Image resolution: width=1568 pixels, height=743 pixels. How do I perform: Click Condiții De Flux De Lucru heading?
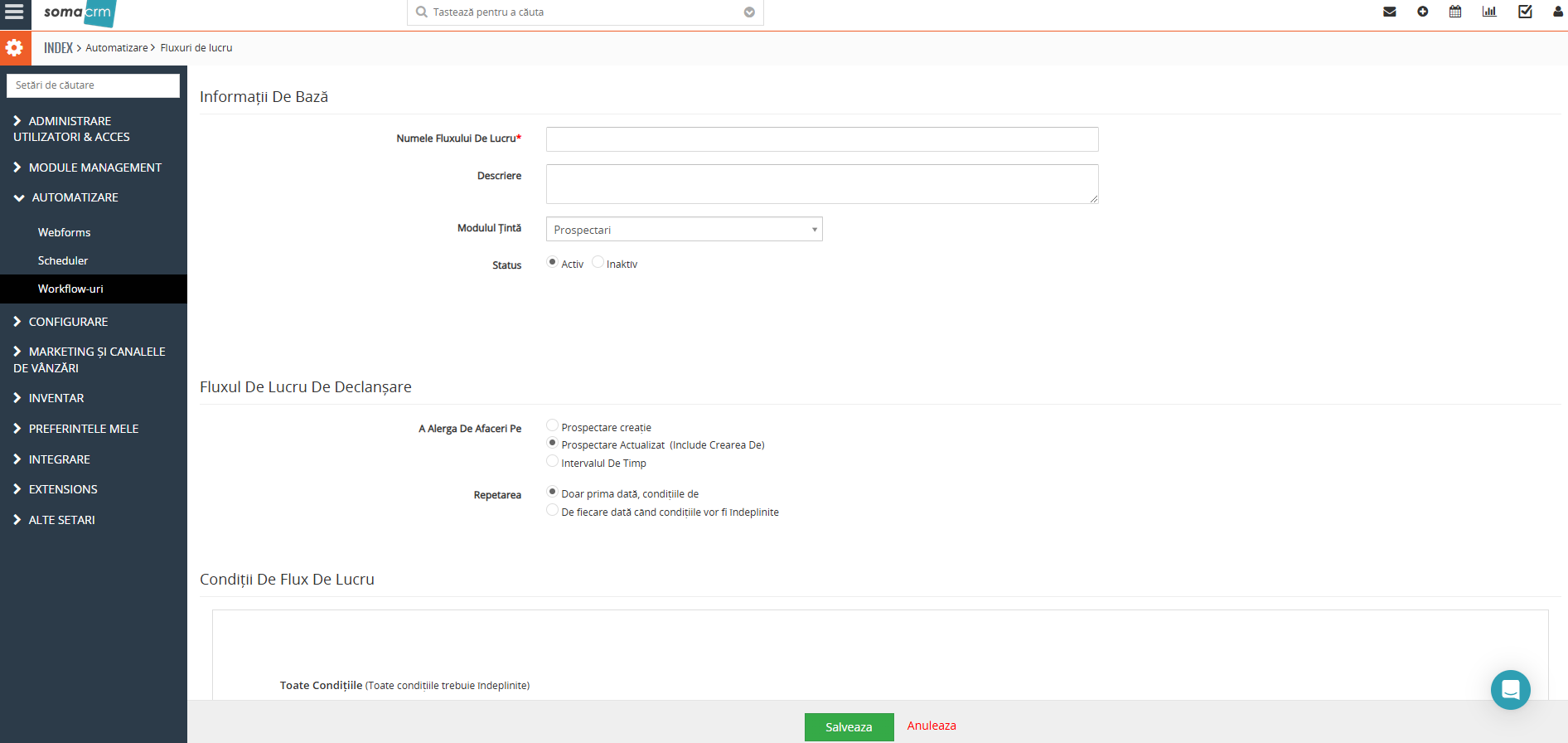(x=287, y=580)
